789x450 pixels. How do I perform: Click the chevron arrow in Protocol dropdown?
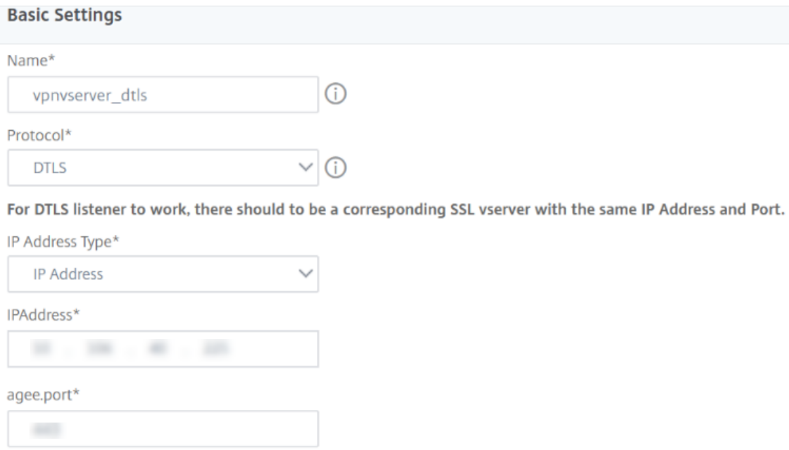point(306,169)
